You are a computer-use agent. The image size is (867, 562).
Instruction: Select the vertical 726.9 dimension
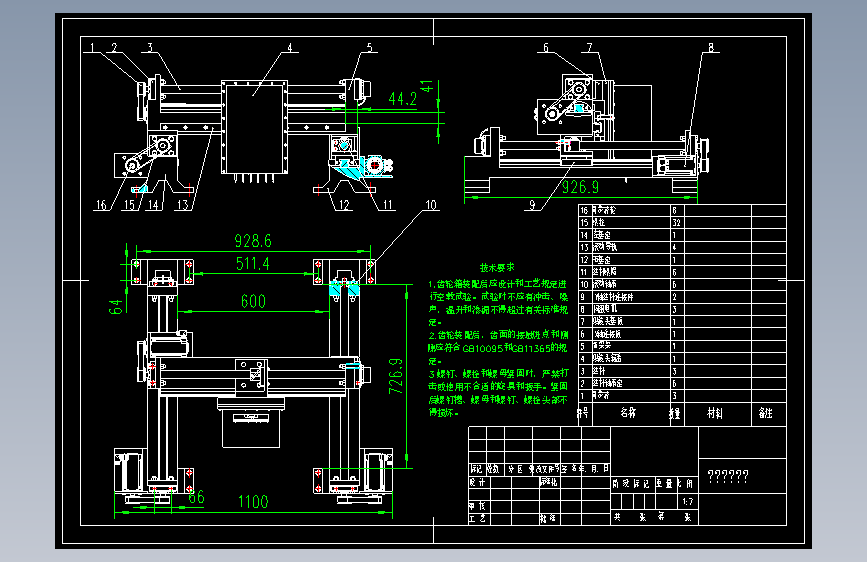tap(396, 376)
